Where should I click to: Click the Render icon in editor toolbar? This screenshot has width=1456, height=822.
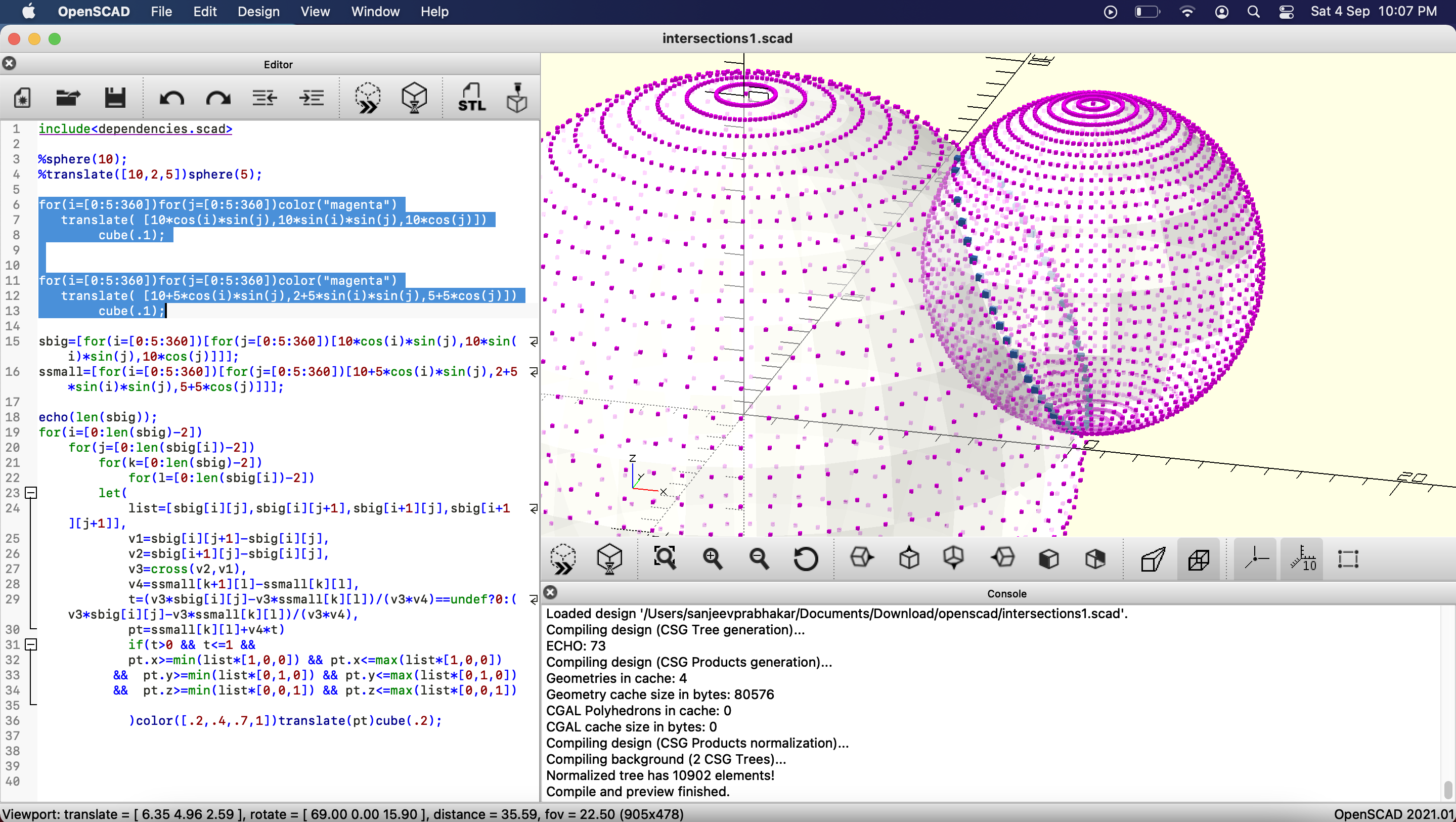(414, 98)
